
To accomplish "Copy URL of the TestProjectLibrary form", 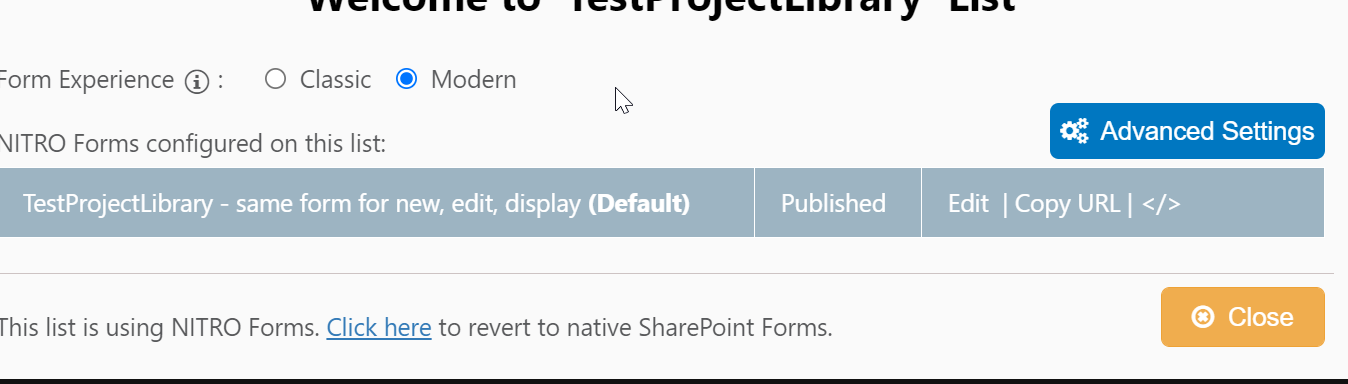I will point(1067,204).
